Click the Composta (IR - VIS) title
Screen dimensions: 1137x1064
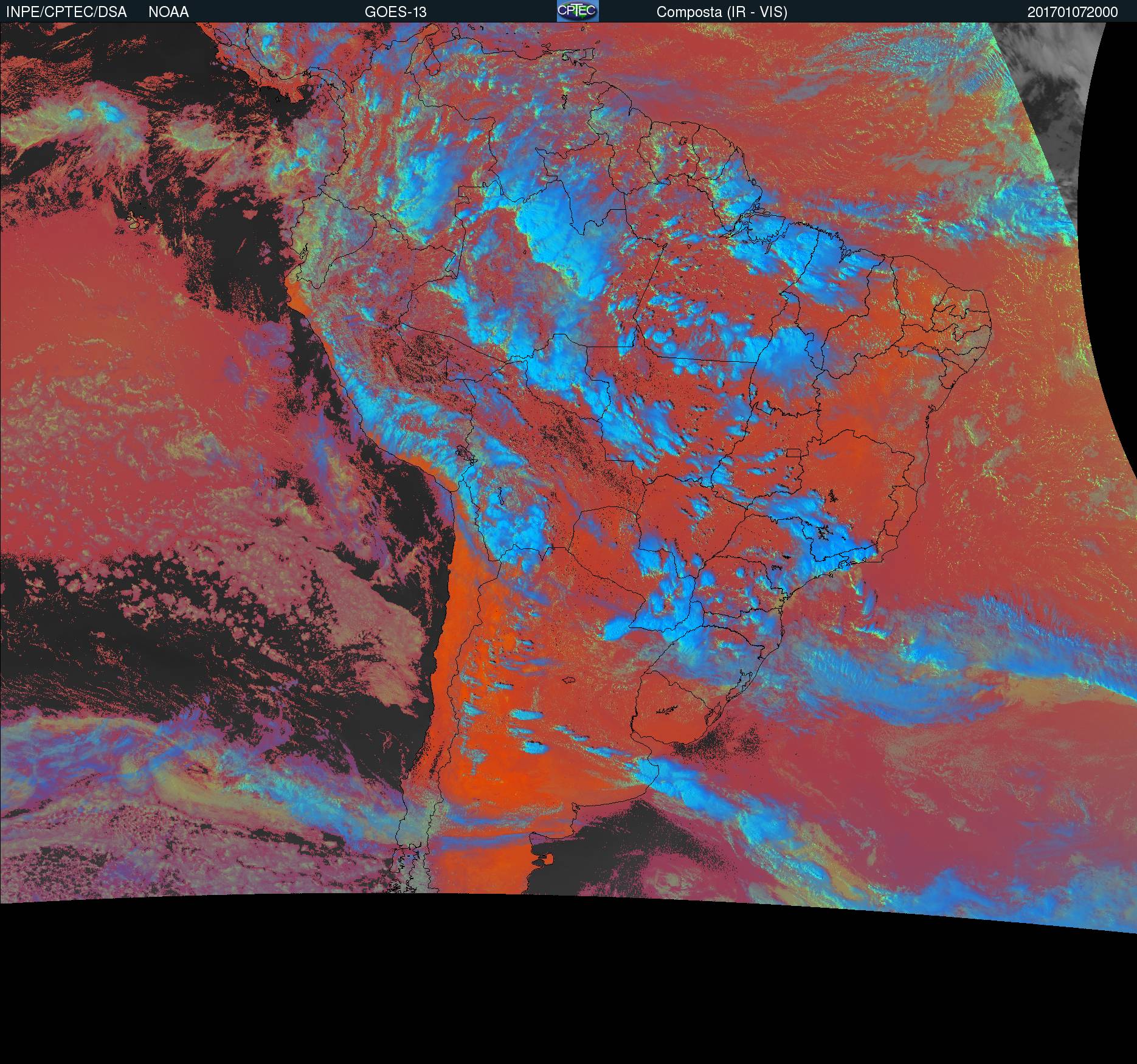click(x=722, y=12)
